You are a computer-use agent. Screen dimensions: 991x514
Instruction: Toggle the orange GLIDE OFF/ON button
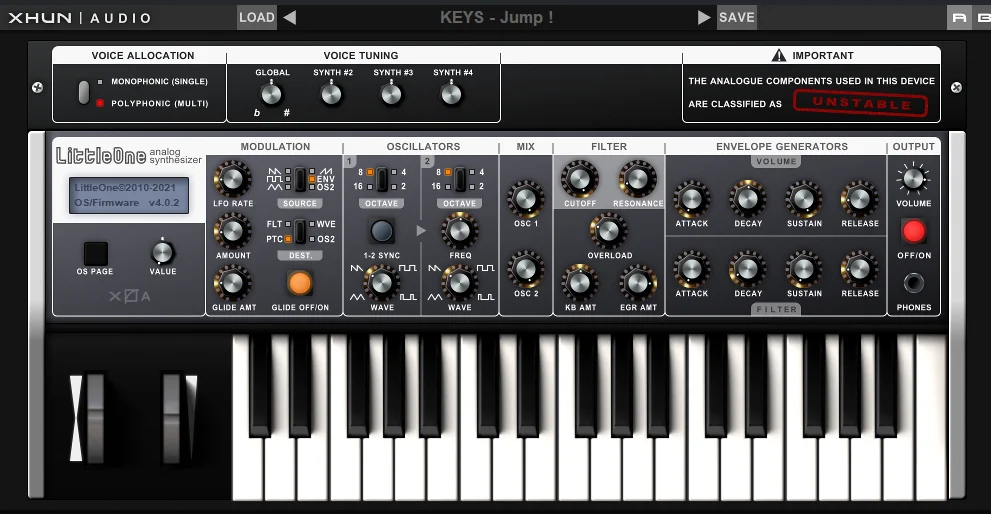pyautogui.click(x=300, y=283)
